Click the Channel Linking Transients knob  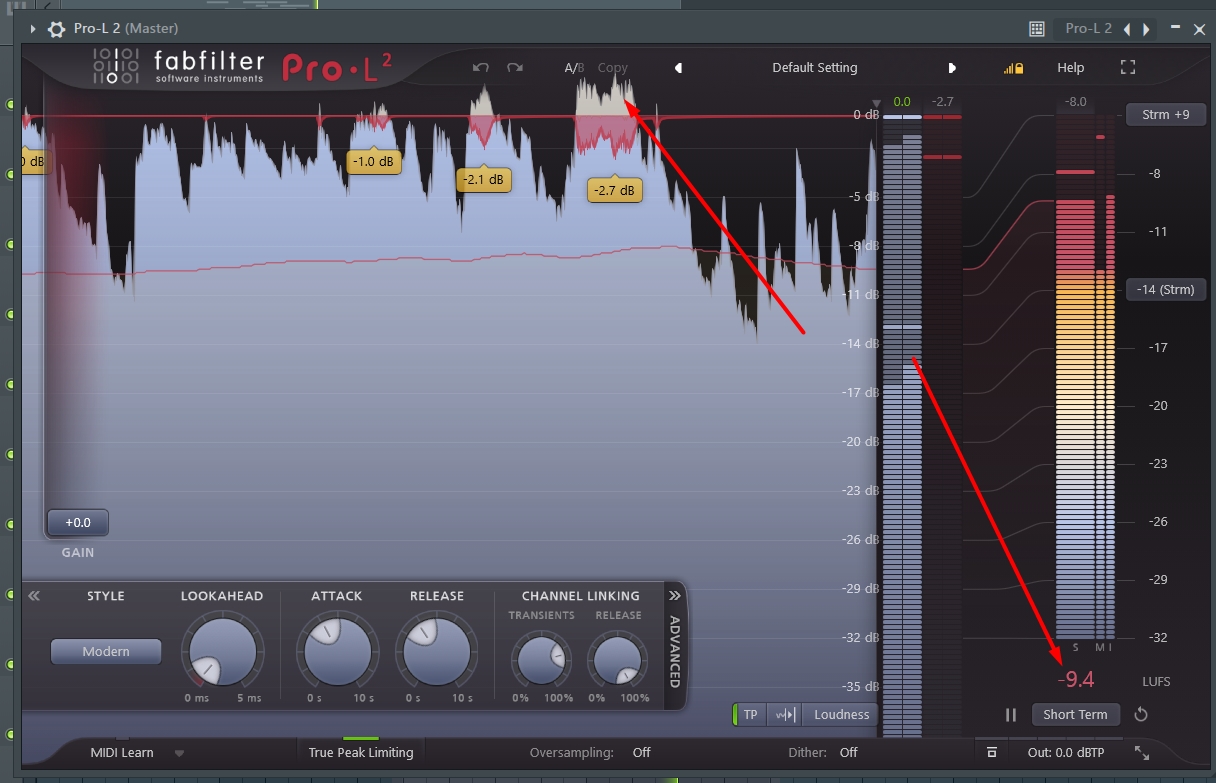[541, 660]
